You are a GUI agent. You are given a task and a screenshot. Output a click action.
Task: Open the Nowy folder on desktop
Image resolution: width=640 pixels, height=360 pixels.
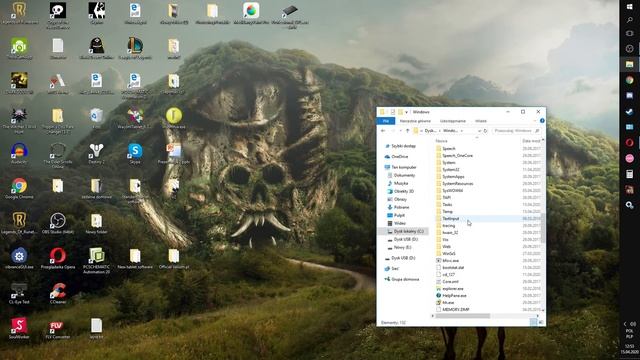(x=96, y=222)
